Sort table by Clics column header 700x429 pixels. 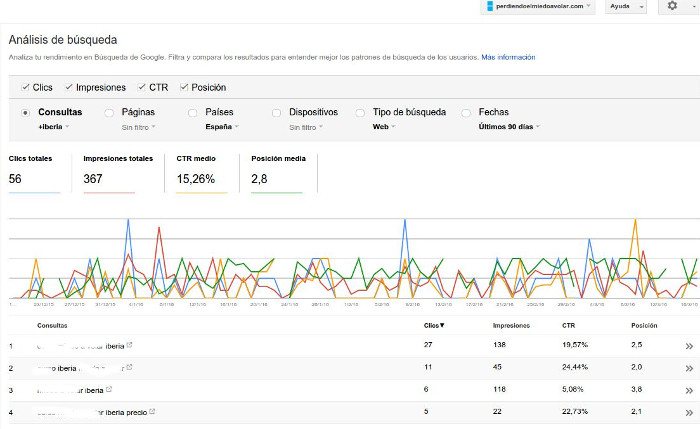point(434,325)
